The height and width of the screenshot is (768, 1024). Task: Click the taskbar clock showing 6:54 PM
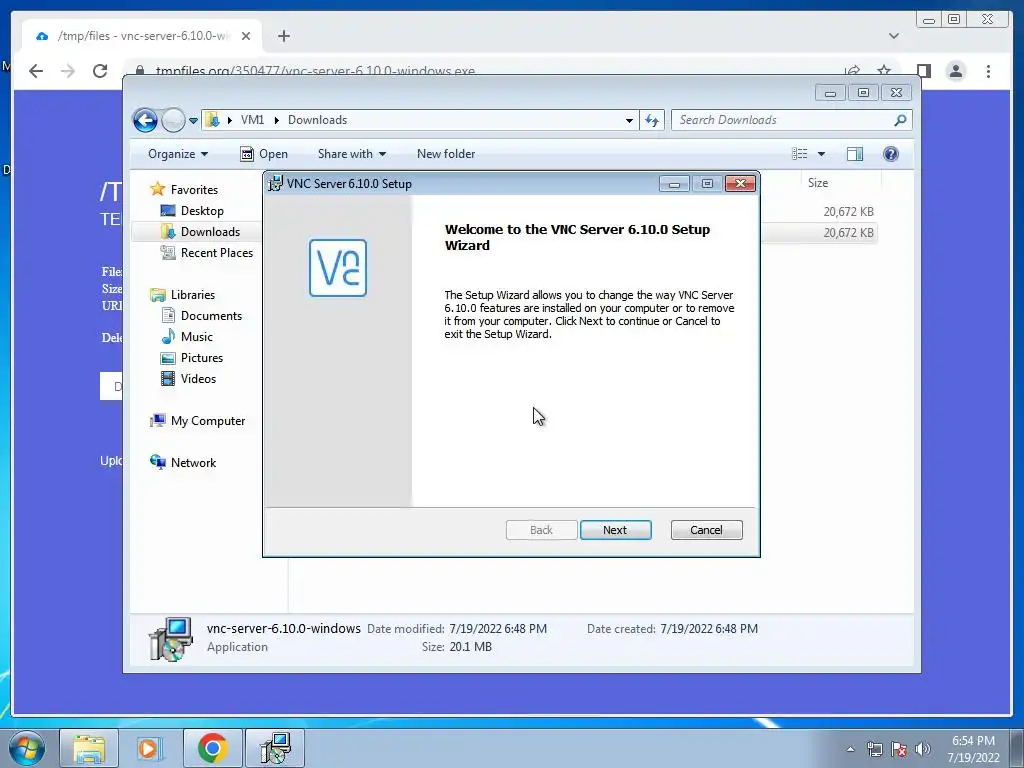tap(973, 748)
